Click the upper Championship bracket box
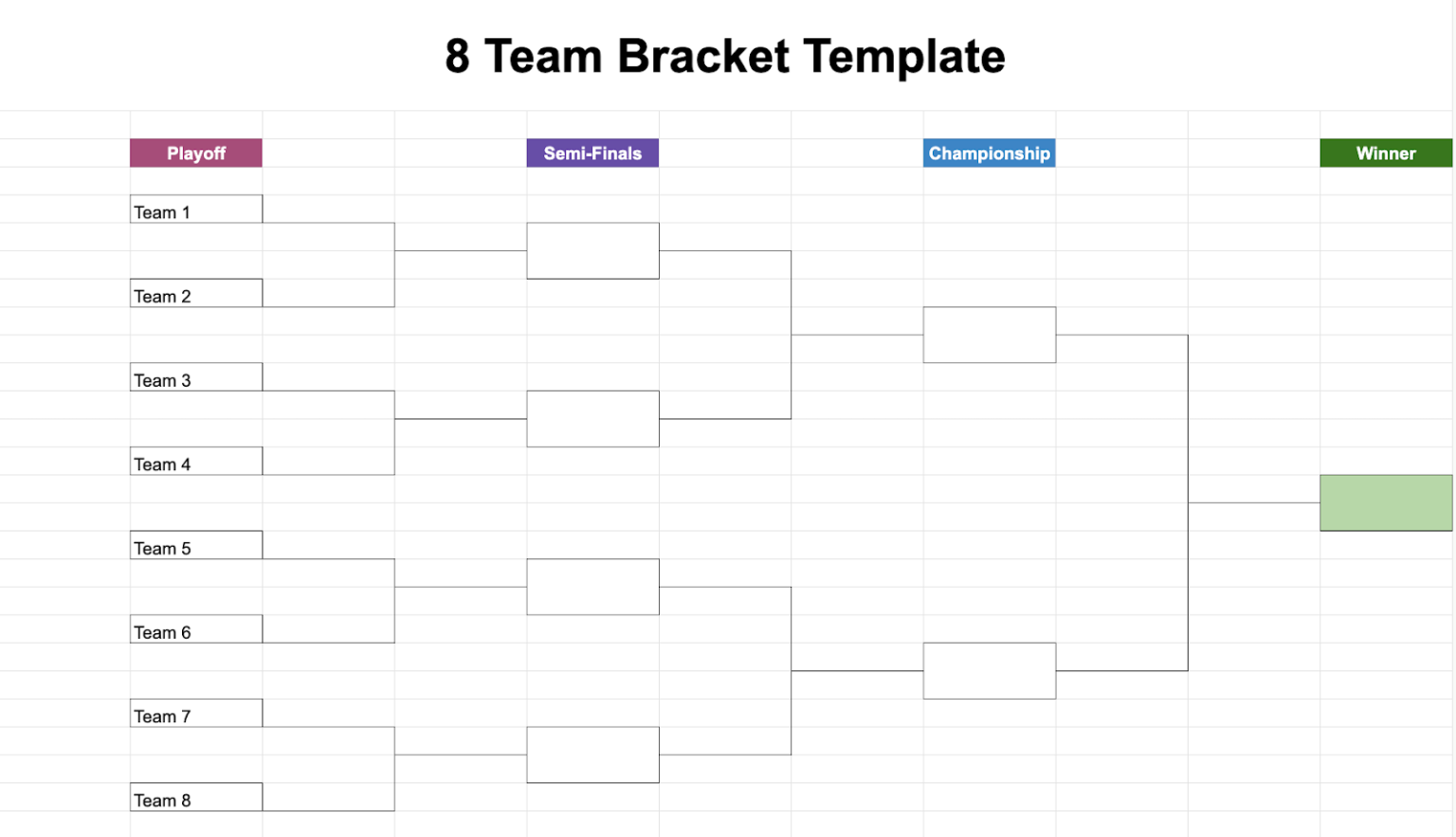The image size is (1456, 837). (x=989, y=335)
